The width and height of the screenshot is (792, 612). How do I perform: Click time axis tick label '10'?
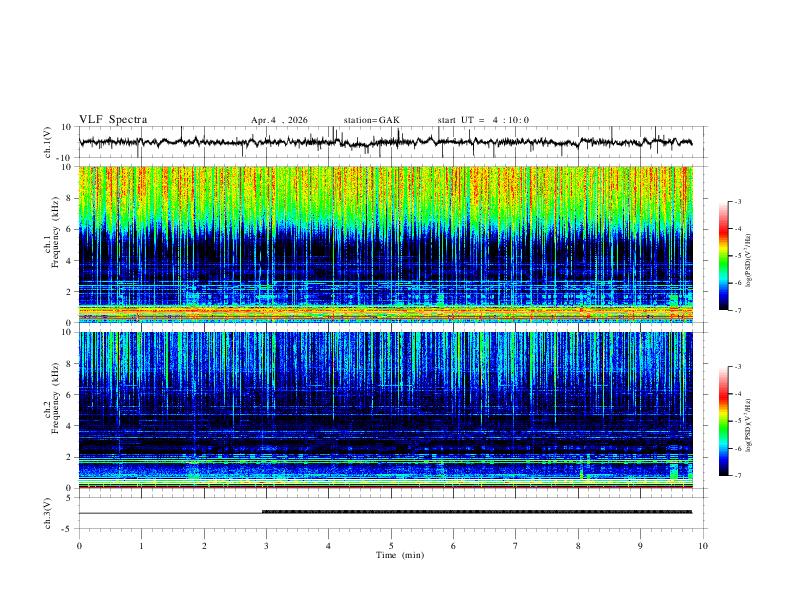coord(703,546)
